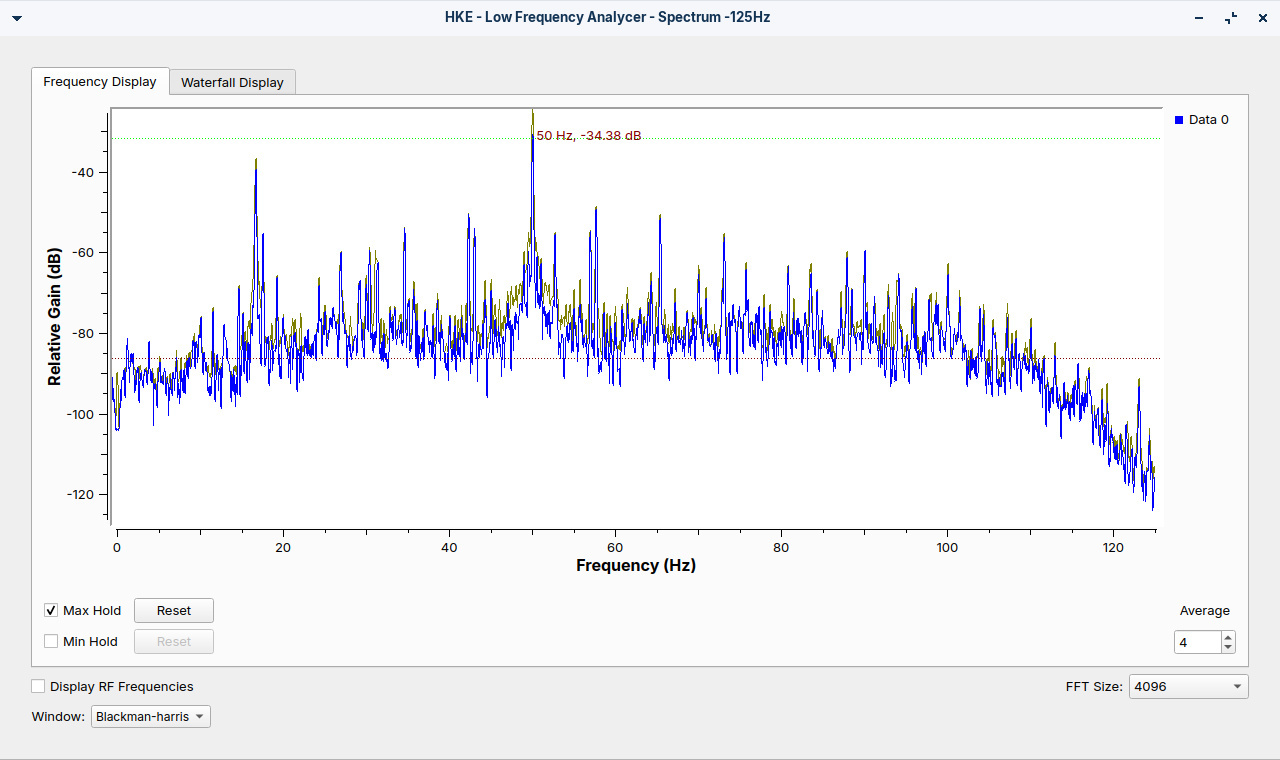Screen dimensions: 1280x760
Task: Click the blue Data 0 legend square
Action: click(x=1178, y=120)
